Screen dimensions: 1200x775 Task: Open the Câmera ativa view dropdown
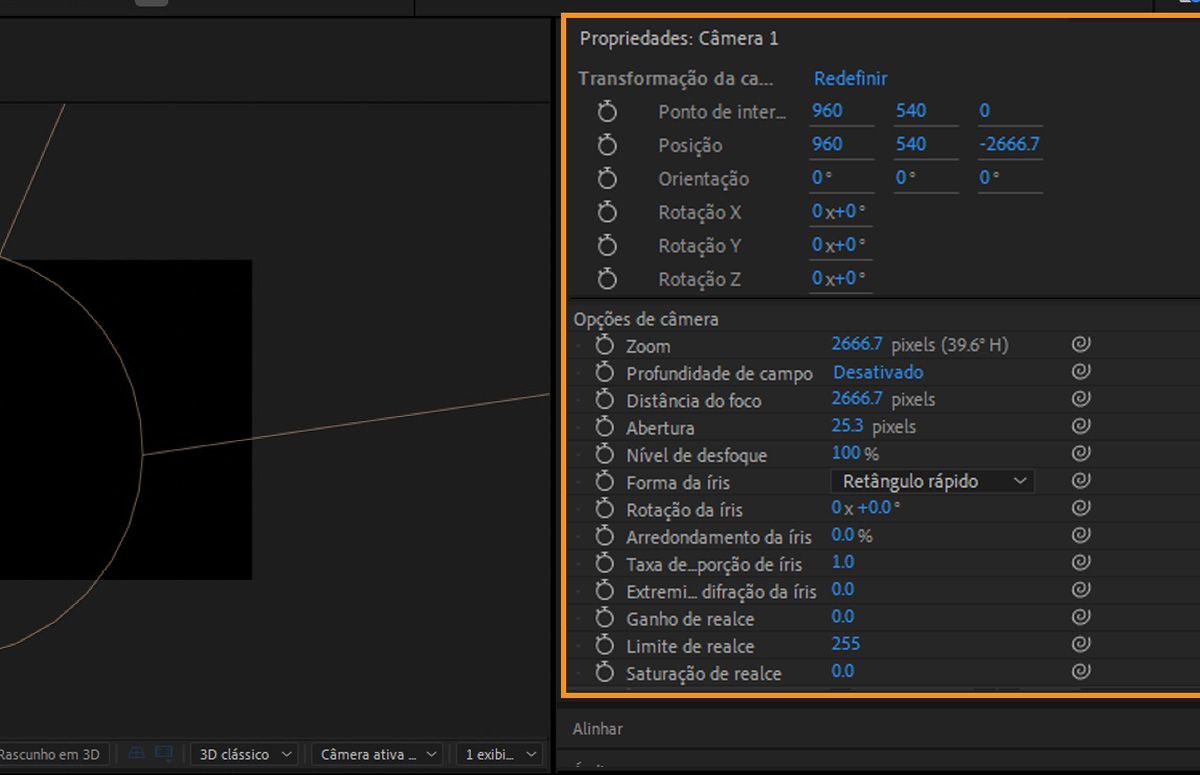click(376, 754)
